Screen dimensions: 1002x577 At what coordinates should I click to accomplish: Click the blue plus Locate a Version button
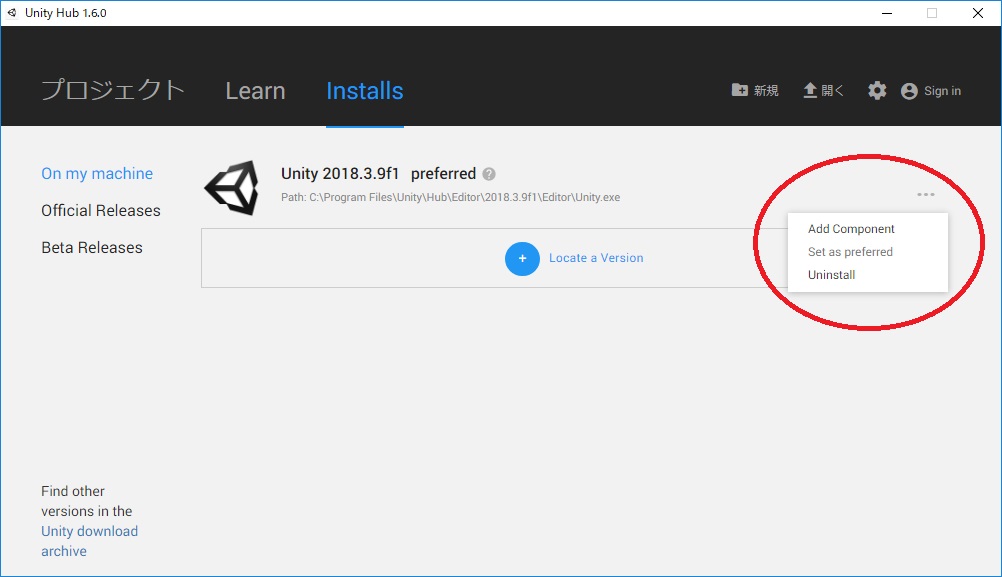(x=522, y=259)
